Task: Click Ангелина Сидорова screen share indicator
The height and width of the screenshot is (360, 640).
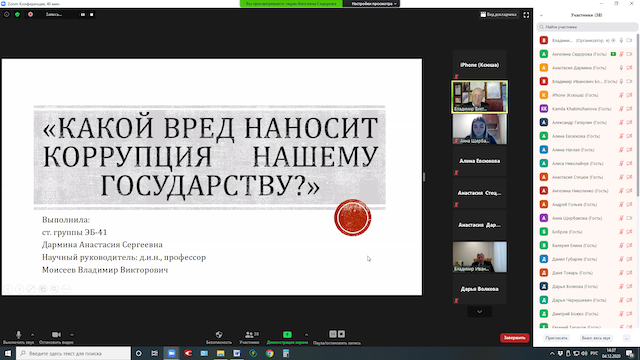Action: (x=613, y=54)
